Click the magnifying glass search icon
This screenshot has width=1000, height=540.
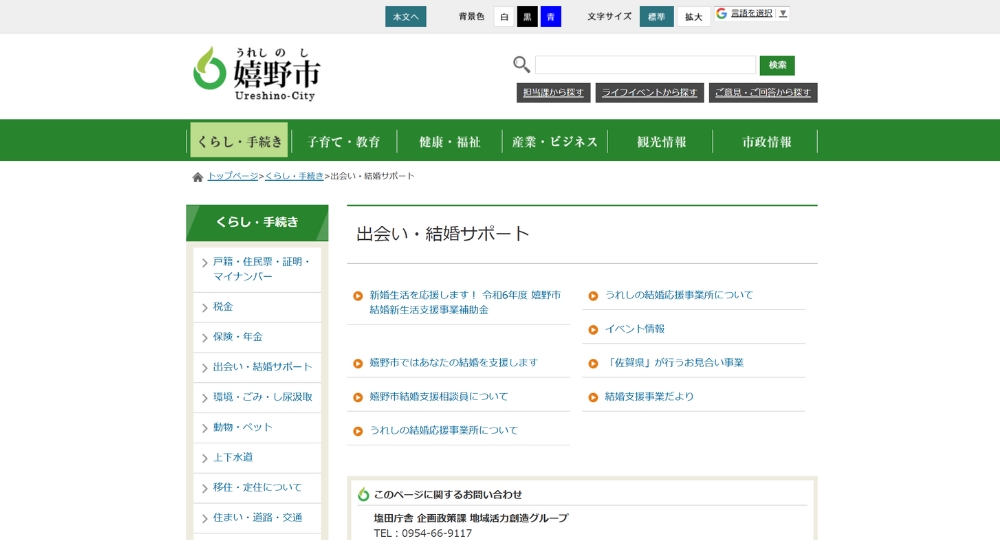pyautogui.click(x=522, y=64)
